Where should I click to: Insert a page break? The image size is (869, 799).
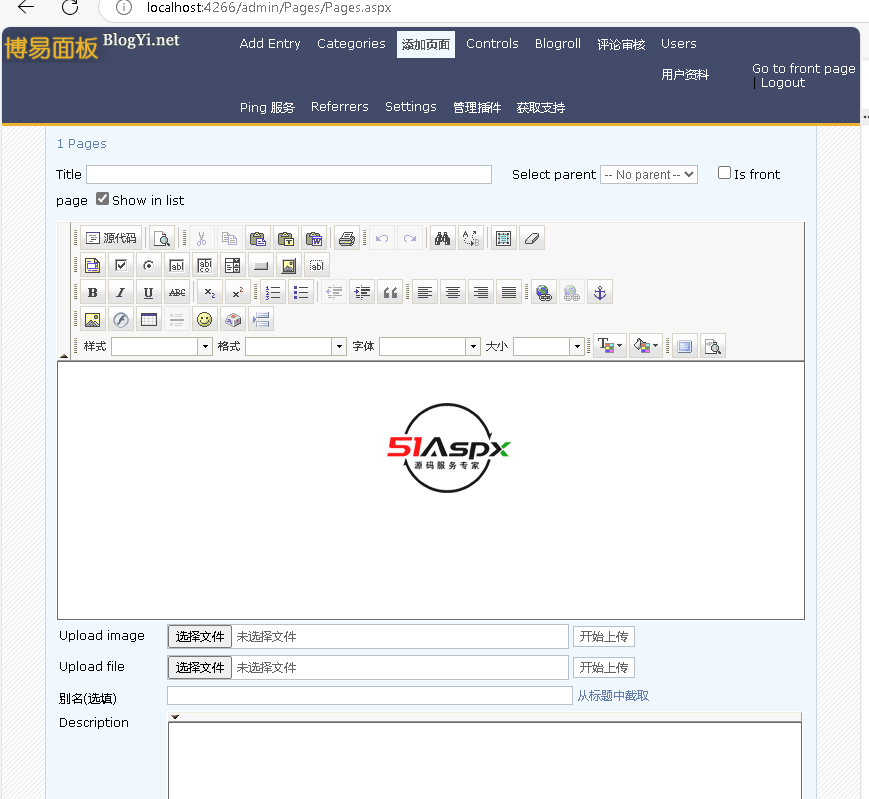tap(260, 320)
